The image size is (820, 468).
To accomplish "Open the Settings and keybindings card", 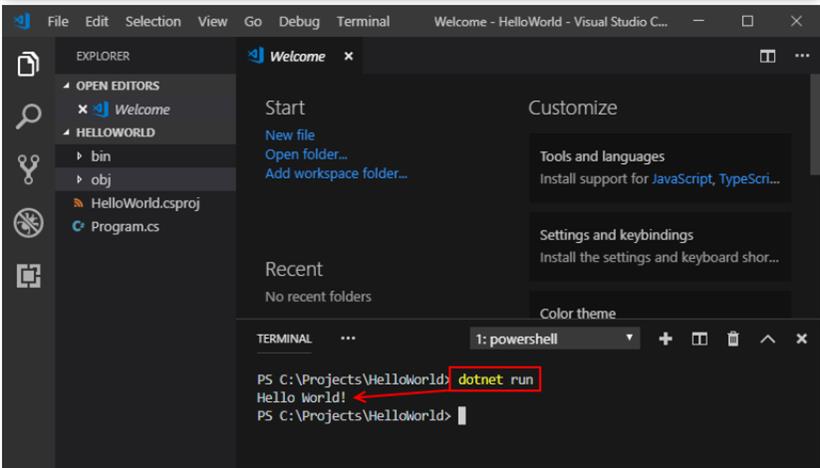I will pyautogui.click(x=660, y=246).
